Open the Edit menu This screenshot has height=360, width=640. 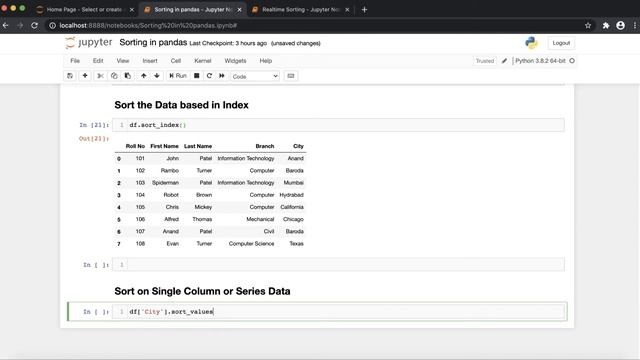pyautogui.click(x=98, y=61)
